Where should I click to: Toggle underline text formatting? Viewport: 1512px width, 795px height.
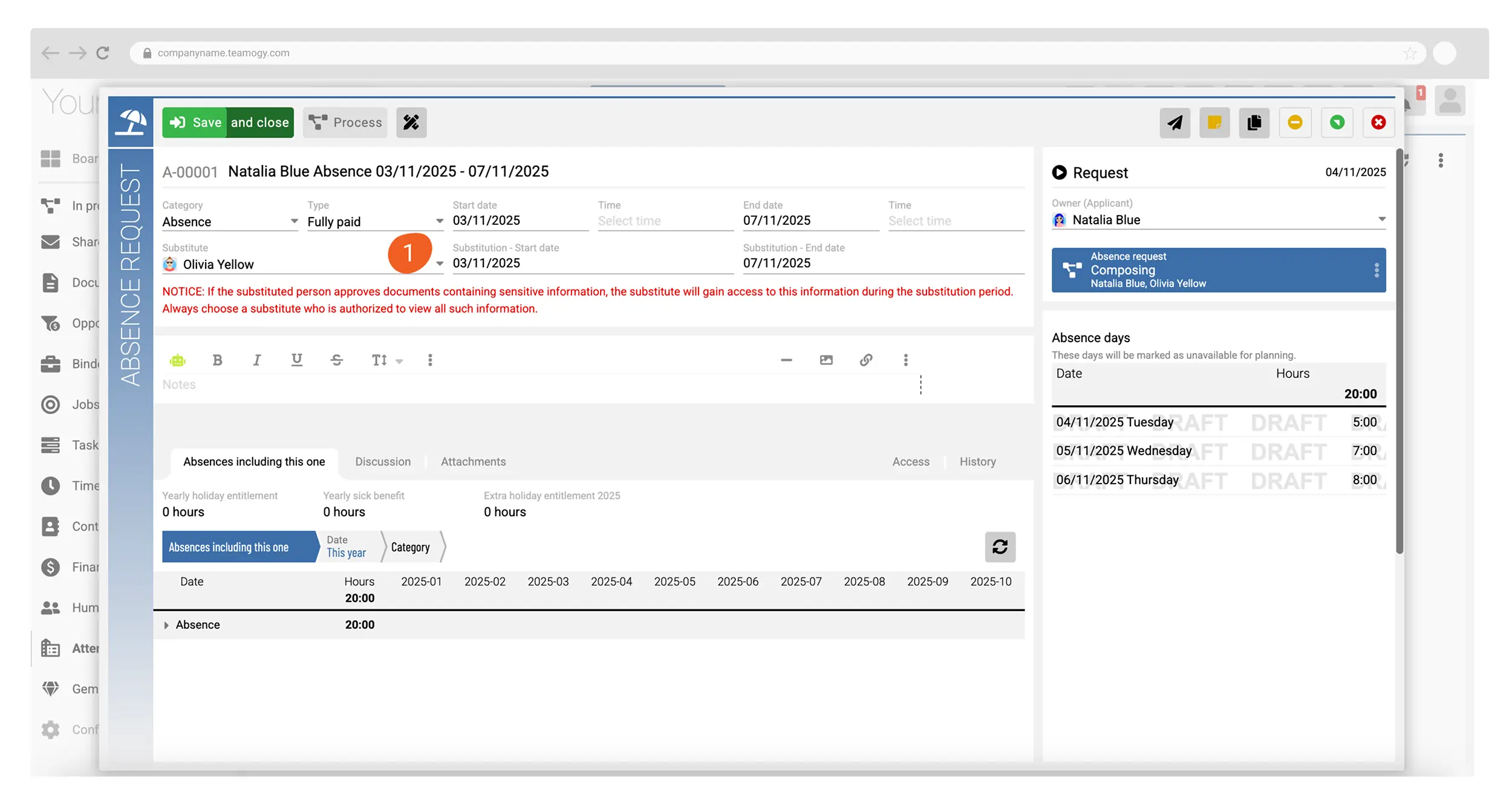click(296, 360)
